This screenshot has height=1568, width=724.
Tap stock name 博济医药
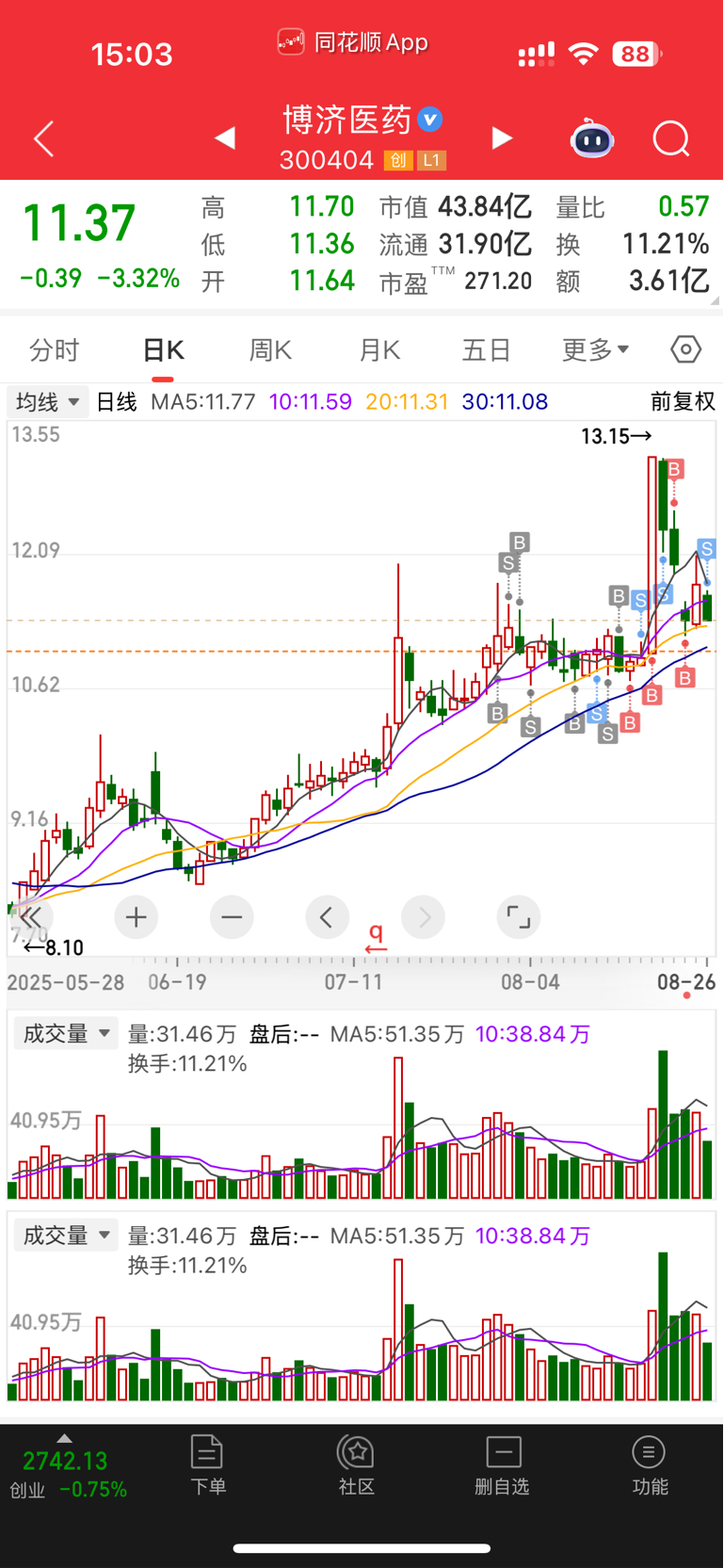coord(347,120)
